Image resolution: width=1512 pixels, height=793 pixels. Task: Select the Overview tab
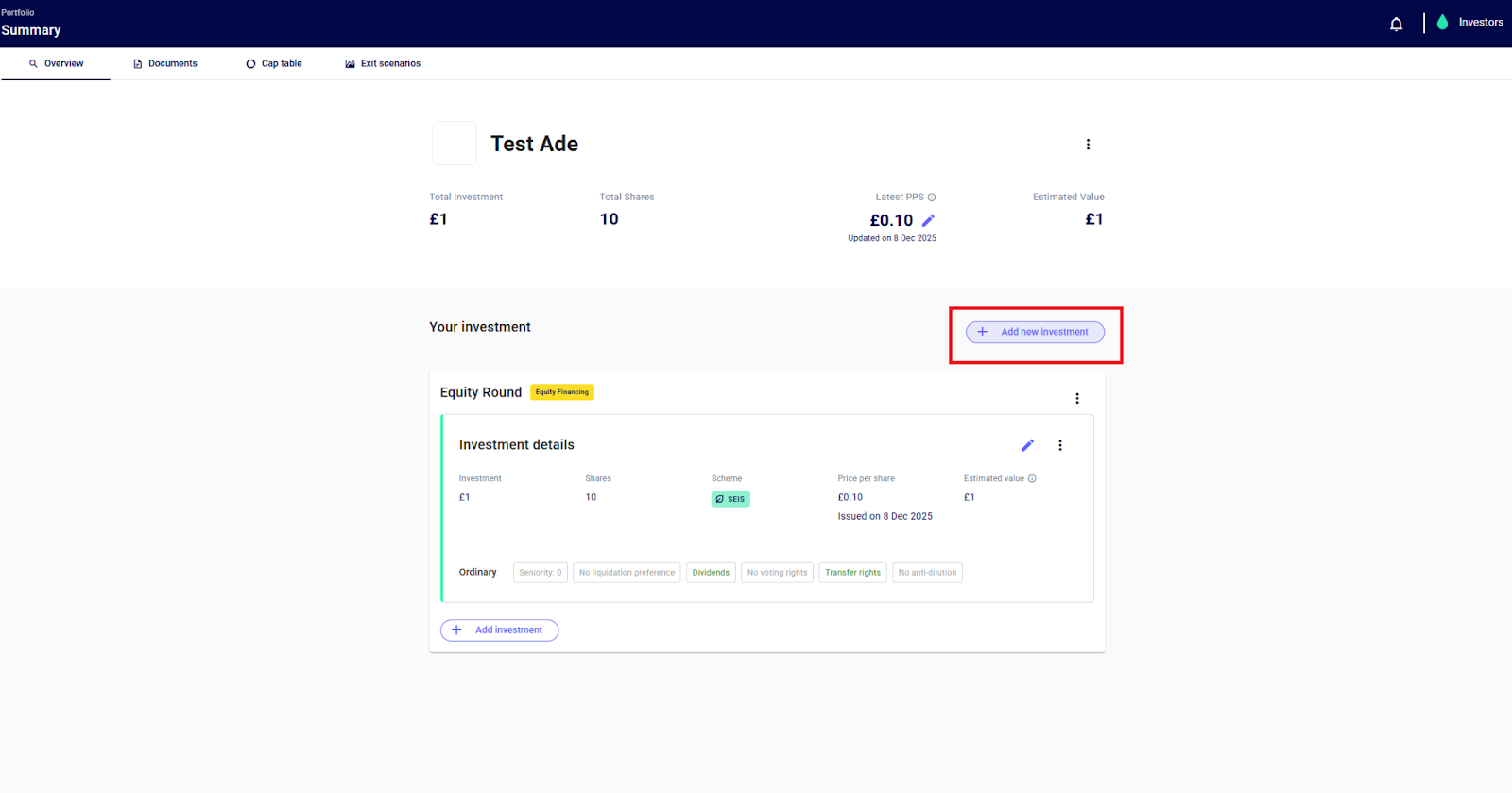point(56,64)
